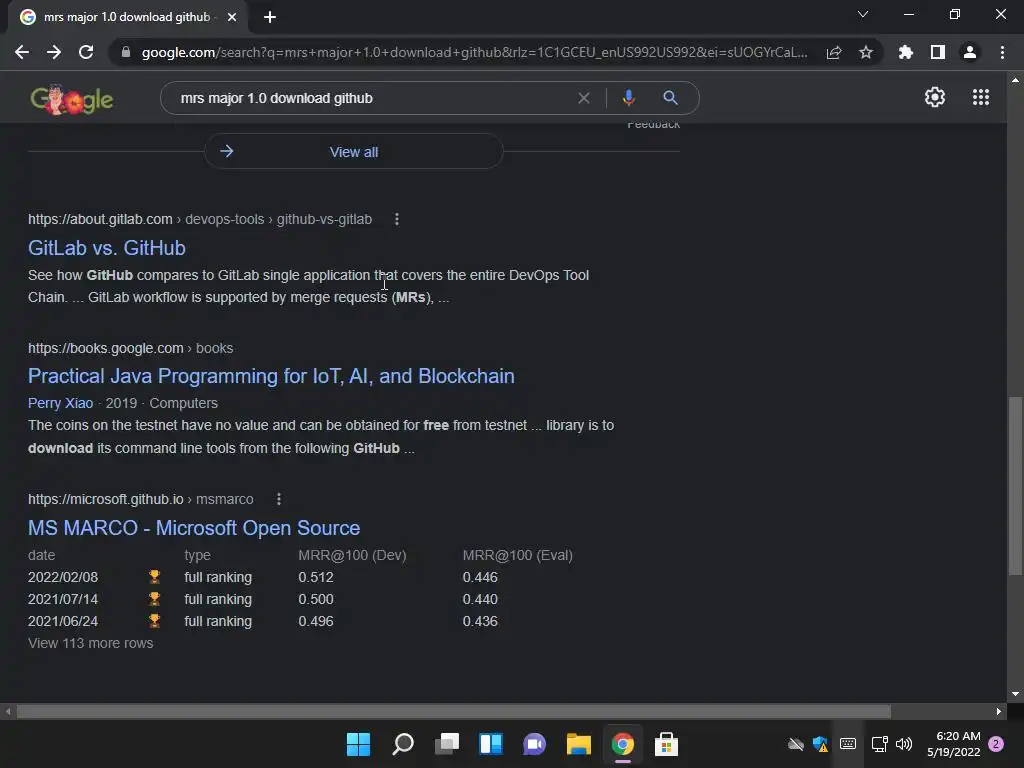This screenshot has width=1024, height=768.
Task: Expand View 113 more rows
Action: point(91,643)
